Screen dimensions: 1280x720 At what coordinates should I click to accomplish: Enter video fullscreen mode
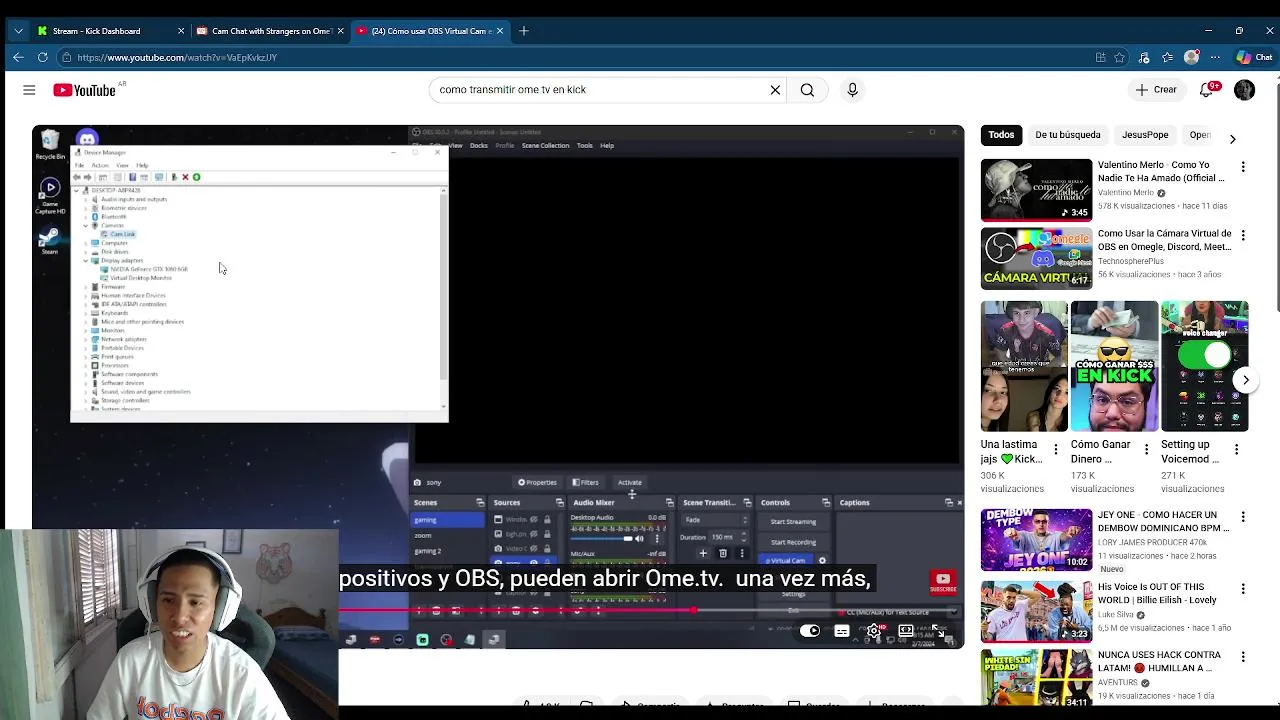(938, 631)
